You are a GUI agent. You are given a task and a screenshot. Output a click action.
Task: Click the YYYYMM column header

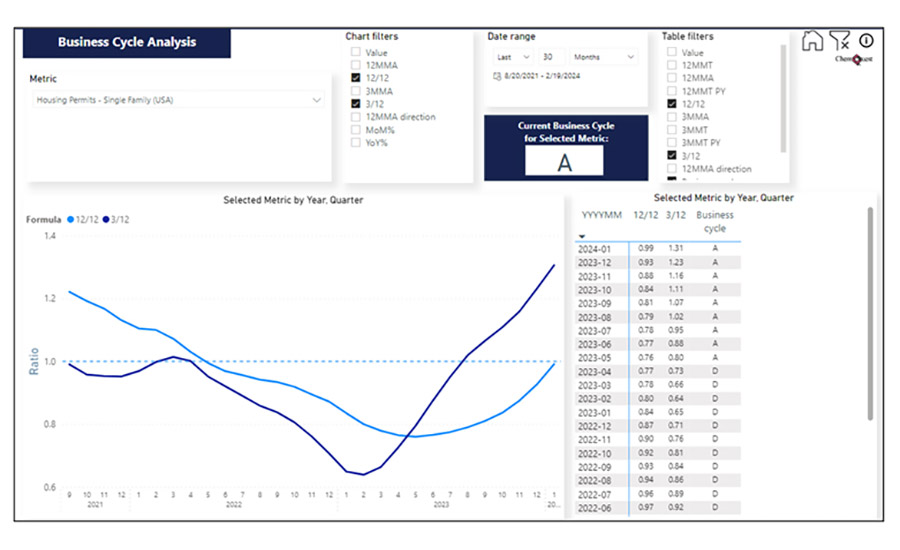(x=601, y=215)
